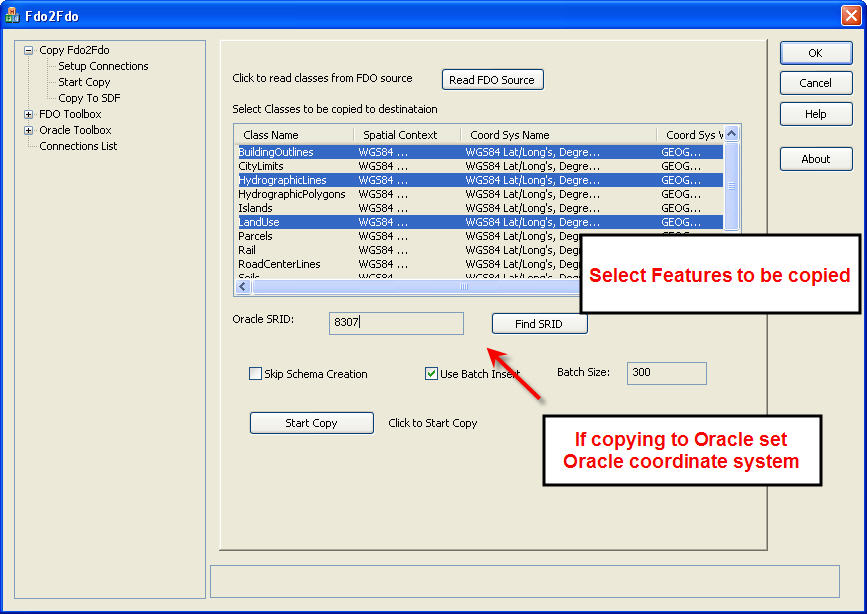The height and width of the screenshot is (614, 867).
Task: Collapse the Copy Fdo2Fdo tree node
Action: (x=28, y=50)
